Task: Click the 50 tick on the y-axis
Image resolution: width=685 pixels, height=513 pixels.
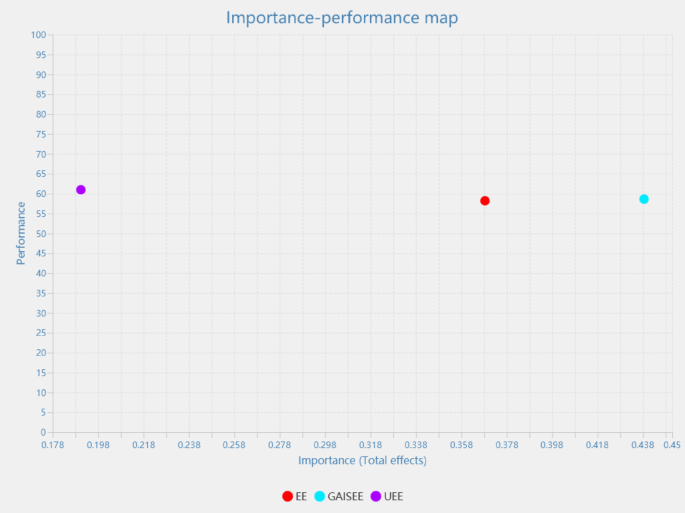Action: tap(41, 234)
